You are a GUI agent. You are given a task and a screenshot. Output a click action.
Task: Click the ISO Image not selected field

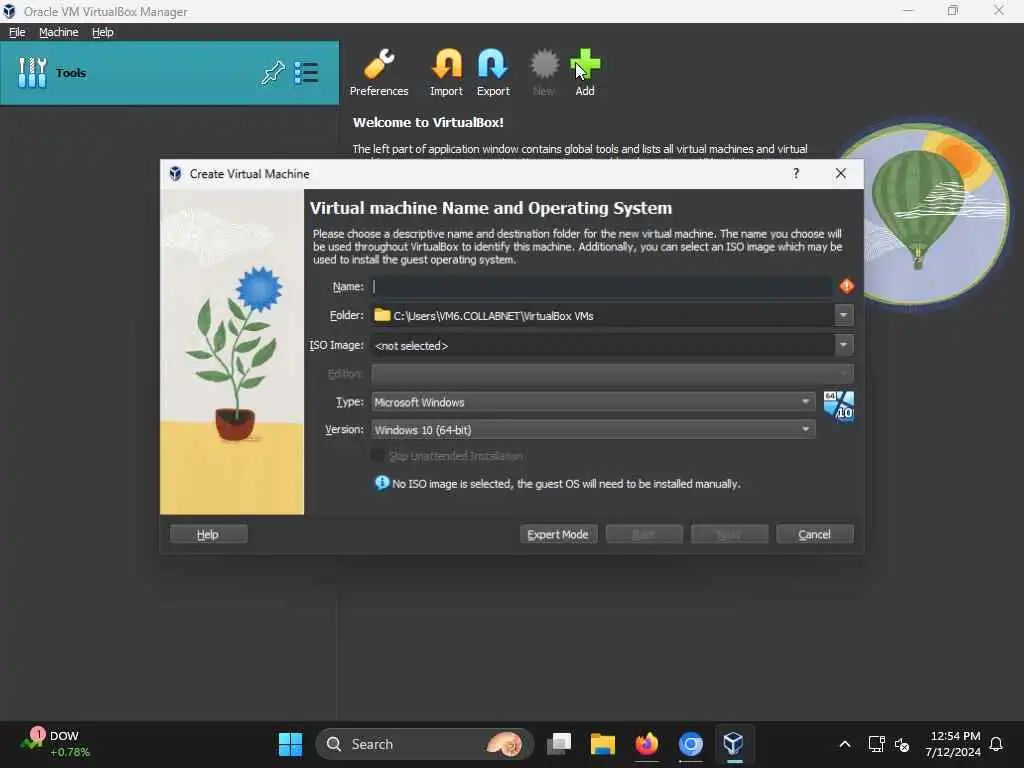(602, 345)
